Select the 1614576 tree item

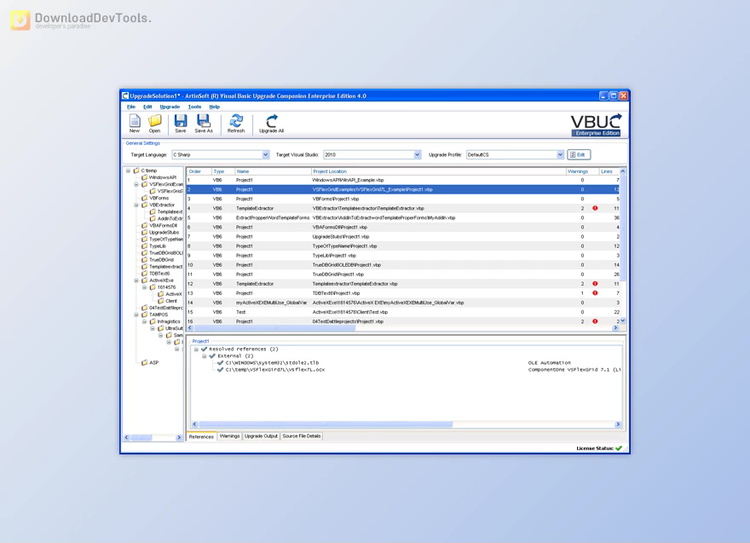pos(166,287)
